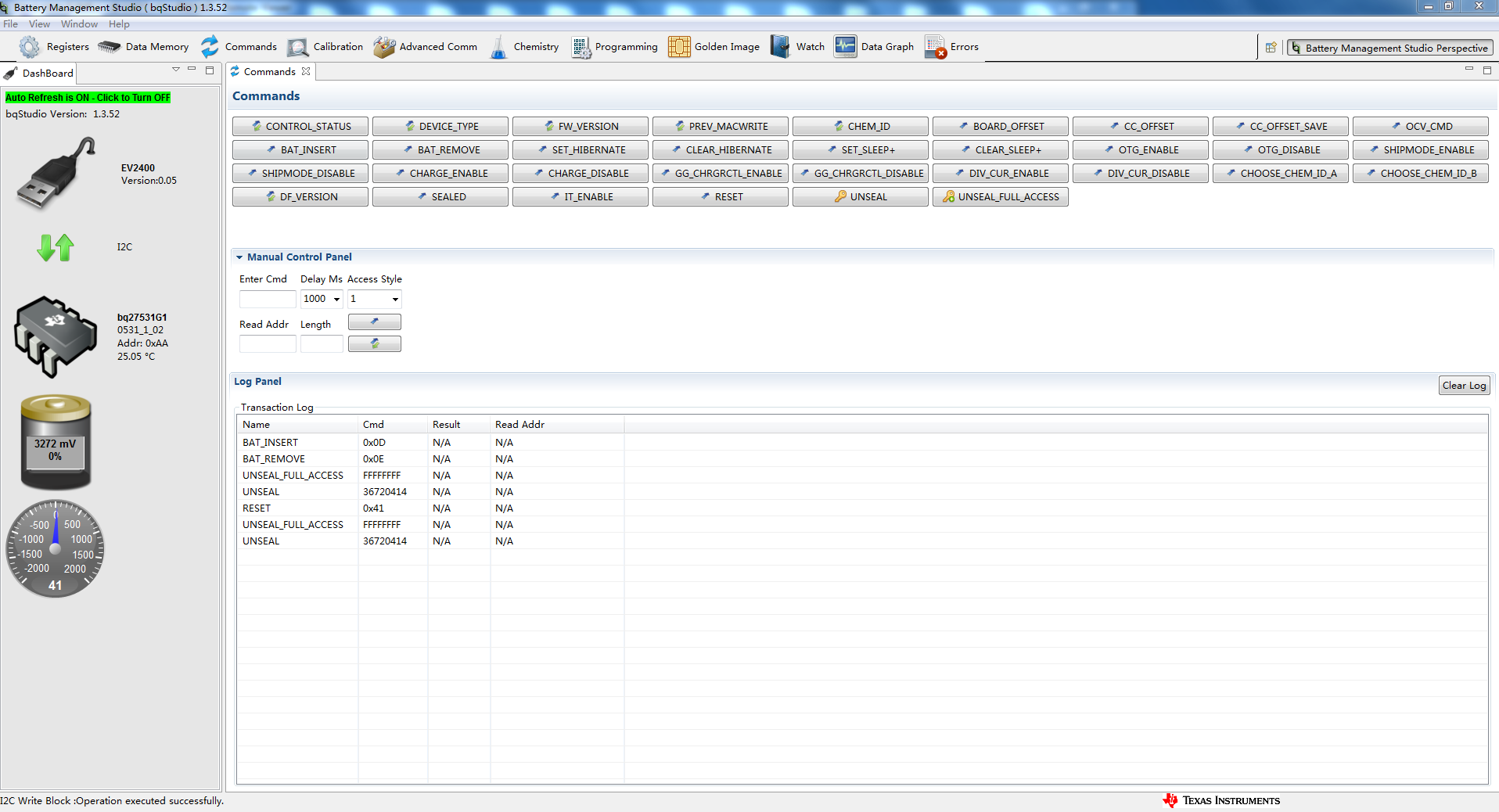Click the CHEM_ID command button
This screenshot has height=812, width=1499.
(861, 127)
